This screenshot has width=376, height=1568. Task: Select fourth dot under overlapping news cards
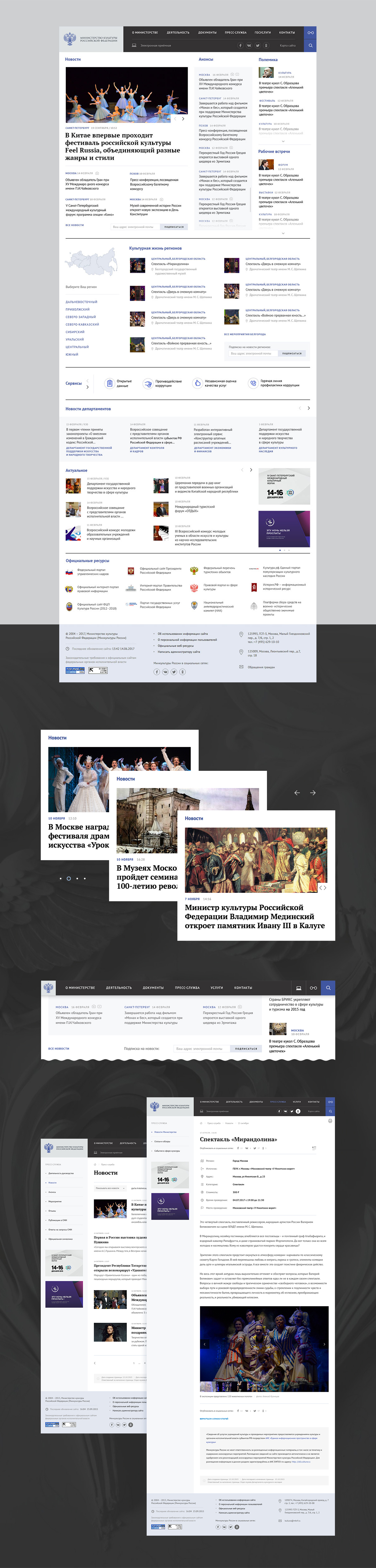point(85,878)
